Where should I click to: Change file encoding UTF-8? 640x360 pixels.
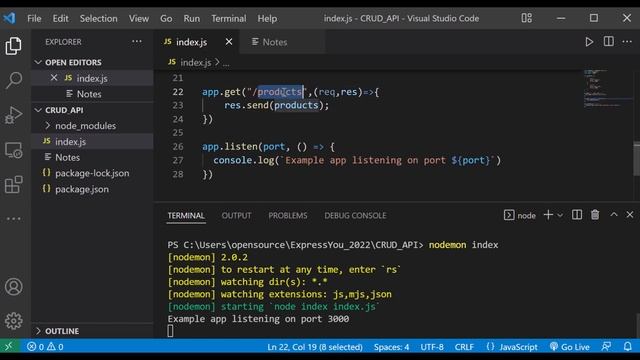(x=432, y=347)
